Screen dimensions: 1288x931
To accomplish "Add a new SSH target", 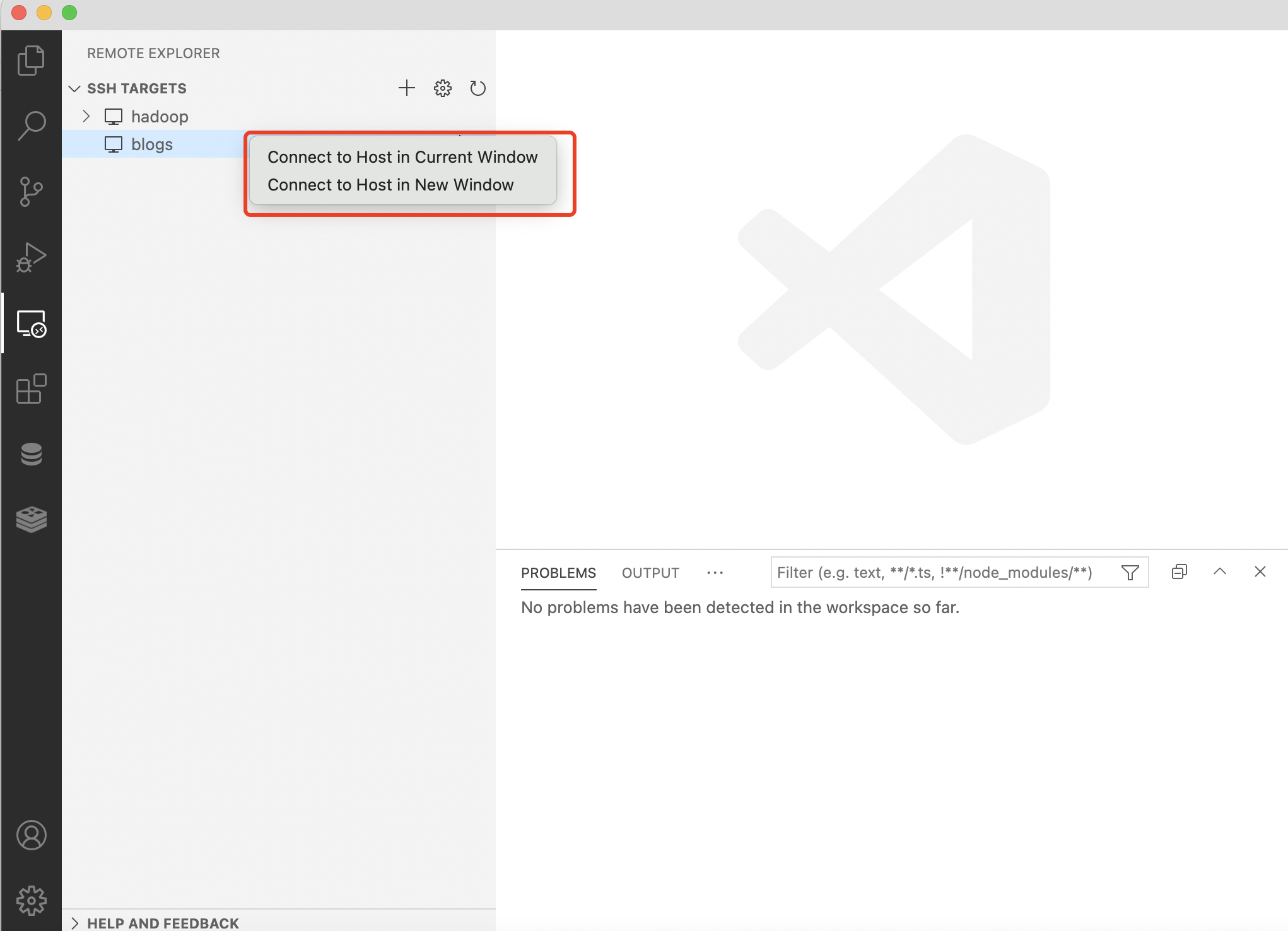I will (x=407, y=88).
